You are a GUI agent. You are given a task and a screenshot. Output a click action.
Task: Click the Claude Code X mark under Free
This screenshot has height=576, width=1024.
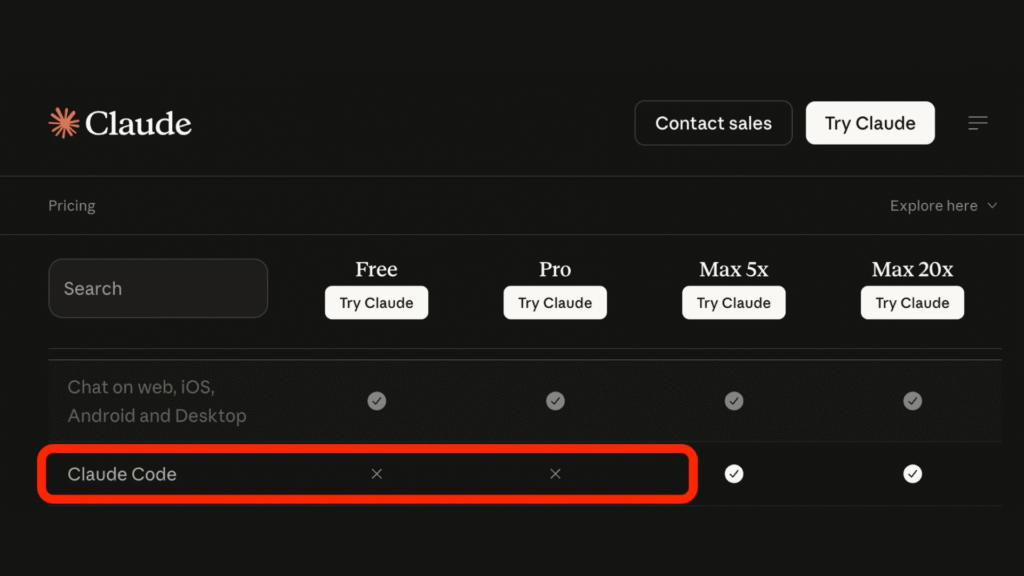point(377,474)
